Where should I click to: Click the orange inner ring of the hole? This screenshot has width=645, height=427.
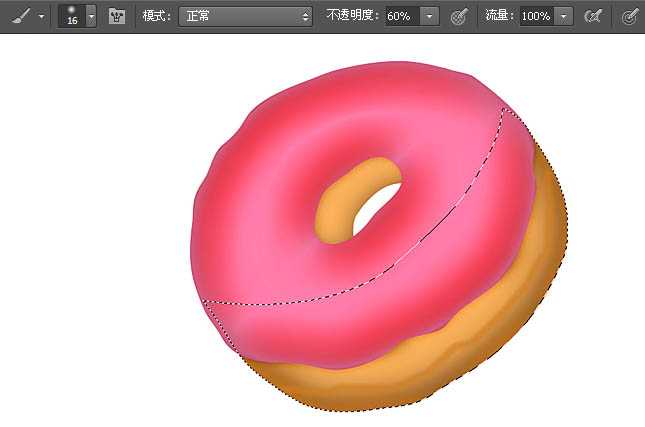point(335,210)
